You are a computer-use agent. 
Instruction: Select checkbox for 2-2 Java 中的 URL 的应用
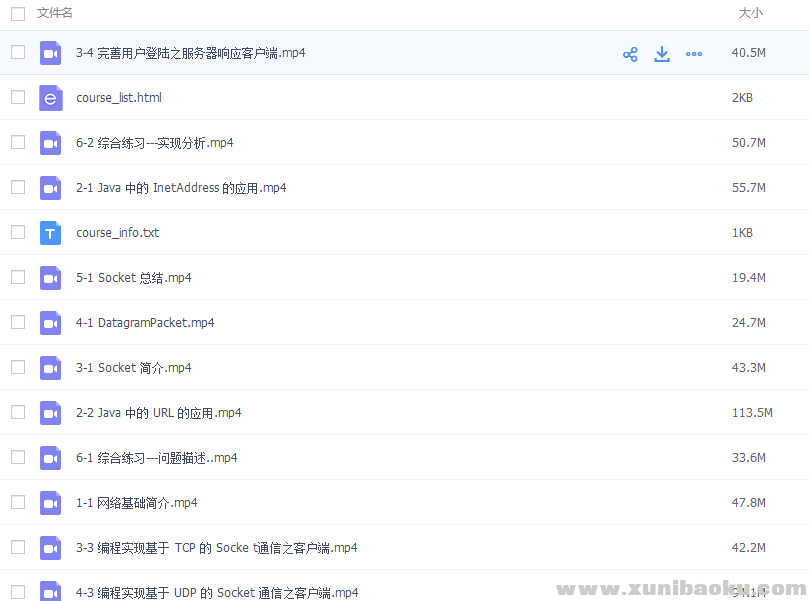(x=18, y=412)
